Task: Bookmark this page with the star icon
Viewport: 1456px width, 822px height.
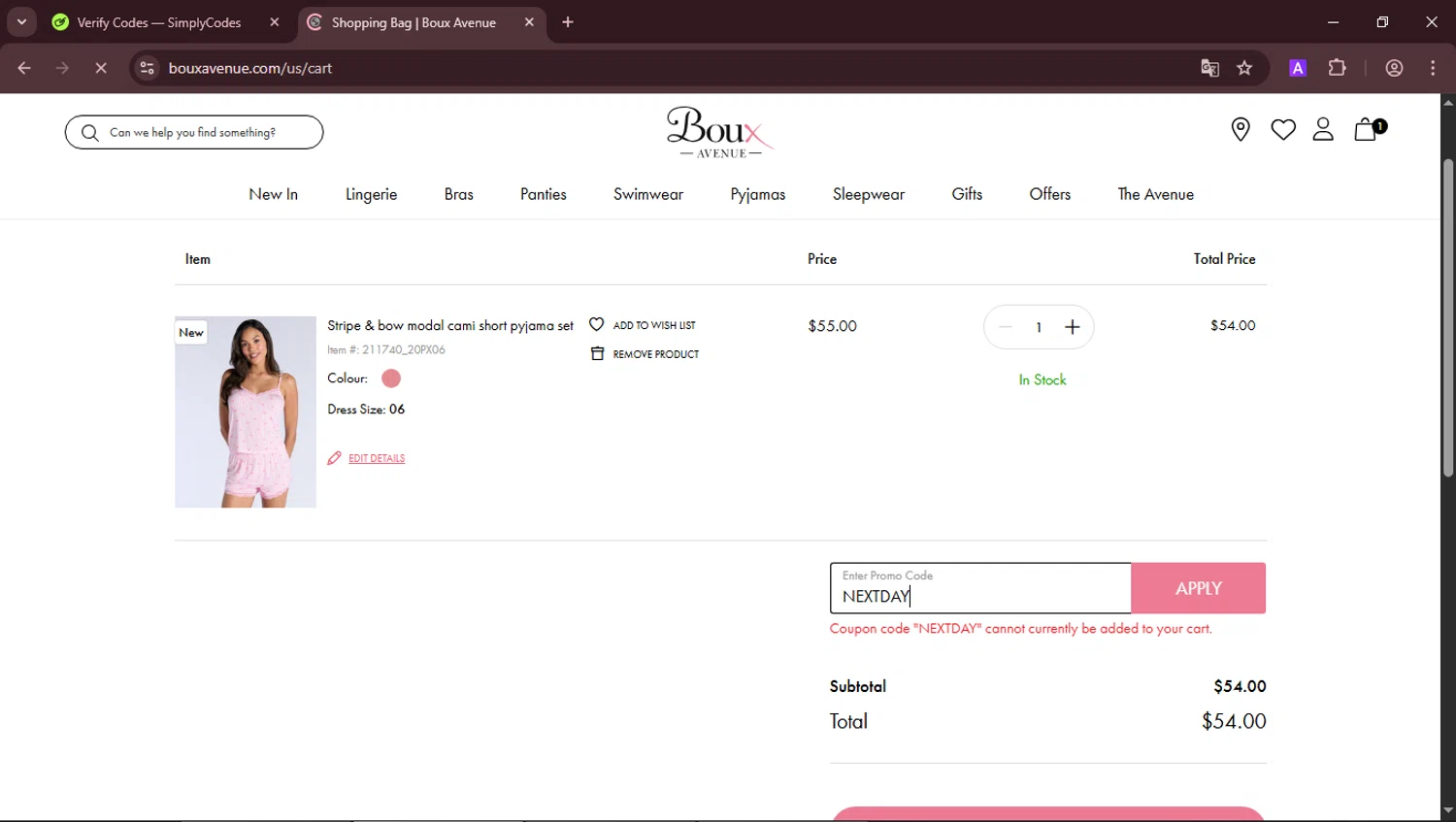Action: [1244, 68]
